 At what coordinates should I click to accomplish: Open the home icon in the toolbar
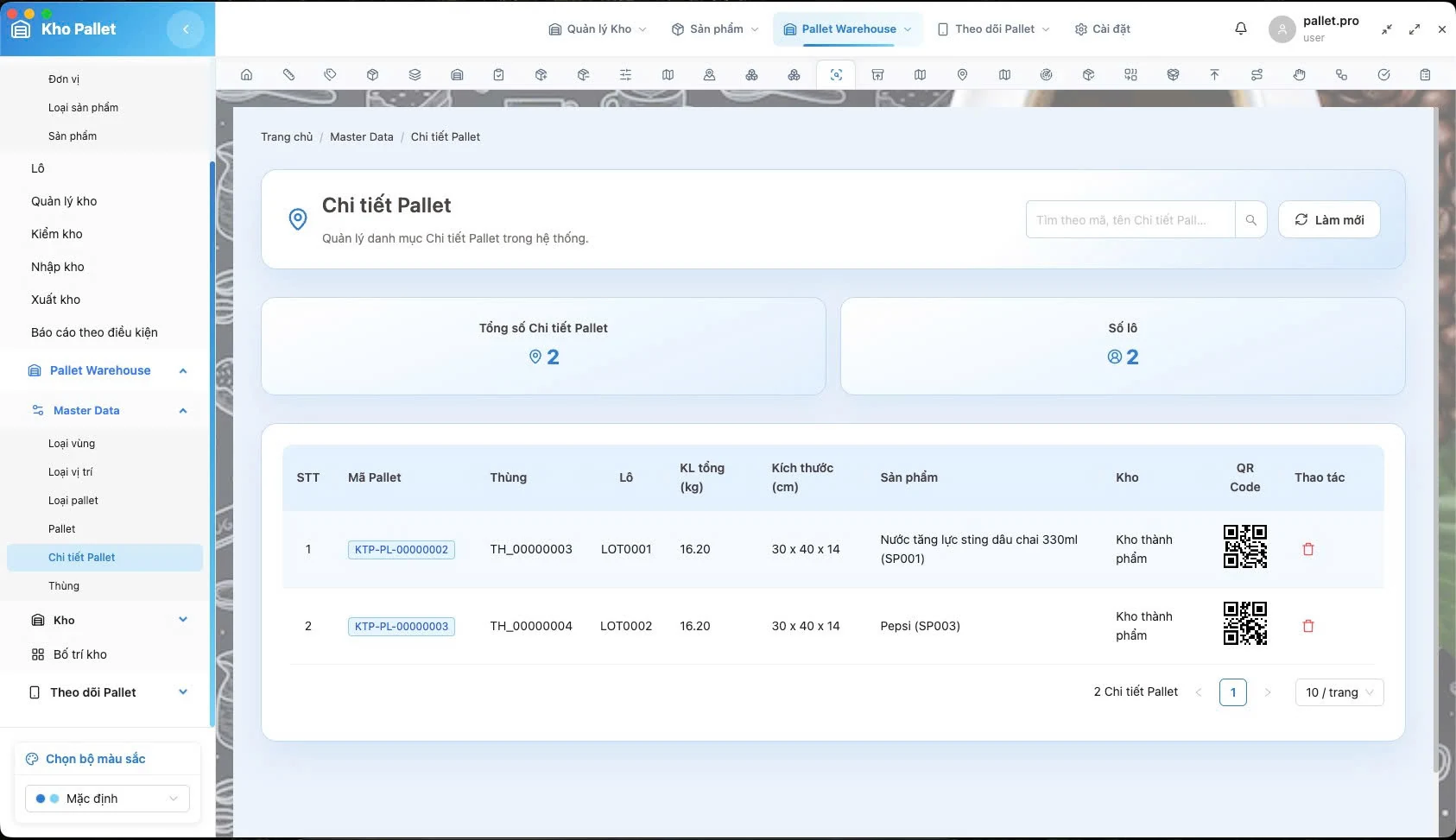(246, 75)
